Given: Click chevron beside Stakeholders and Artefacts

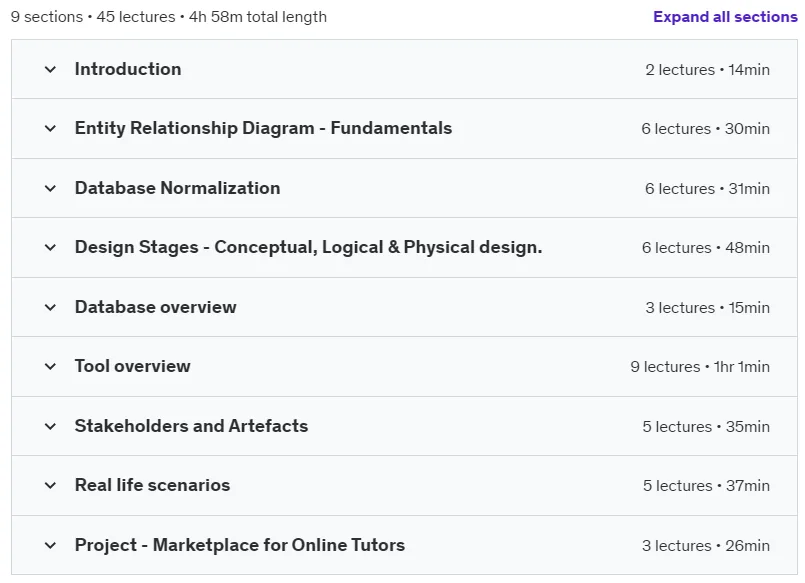Looking at the screenshot, I should (50, 426).
